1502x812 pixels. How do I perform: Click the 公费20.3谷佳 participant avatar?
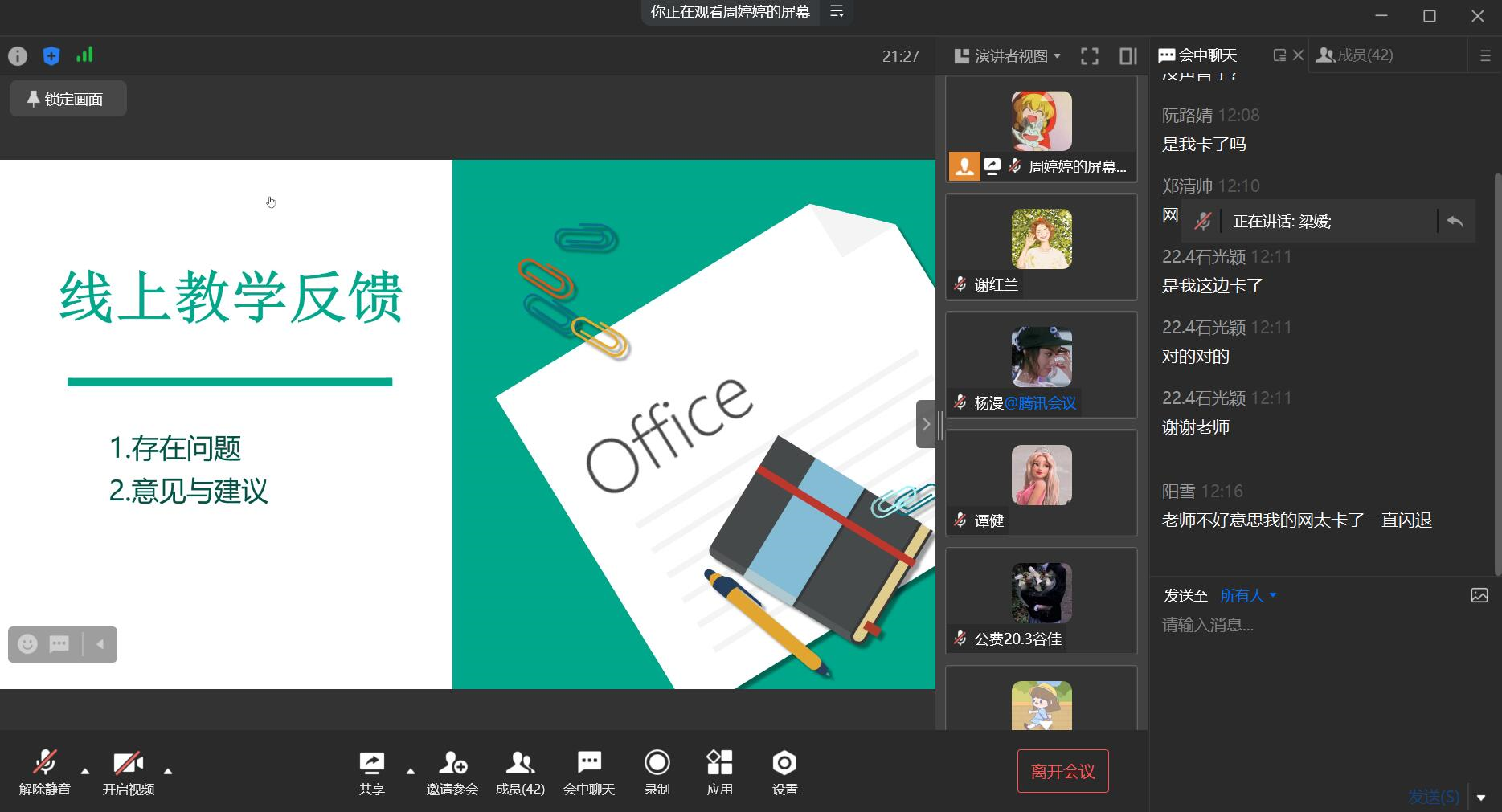1042,593
